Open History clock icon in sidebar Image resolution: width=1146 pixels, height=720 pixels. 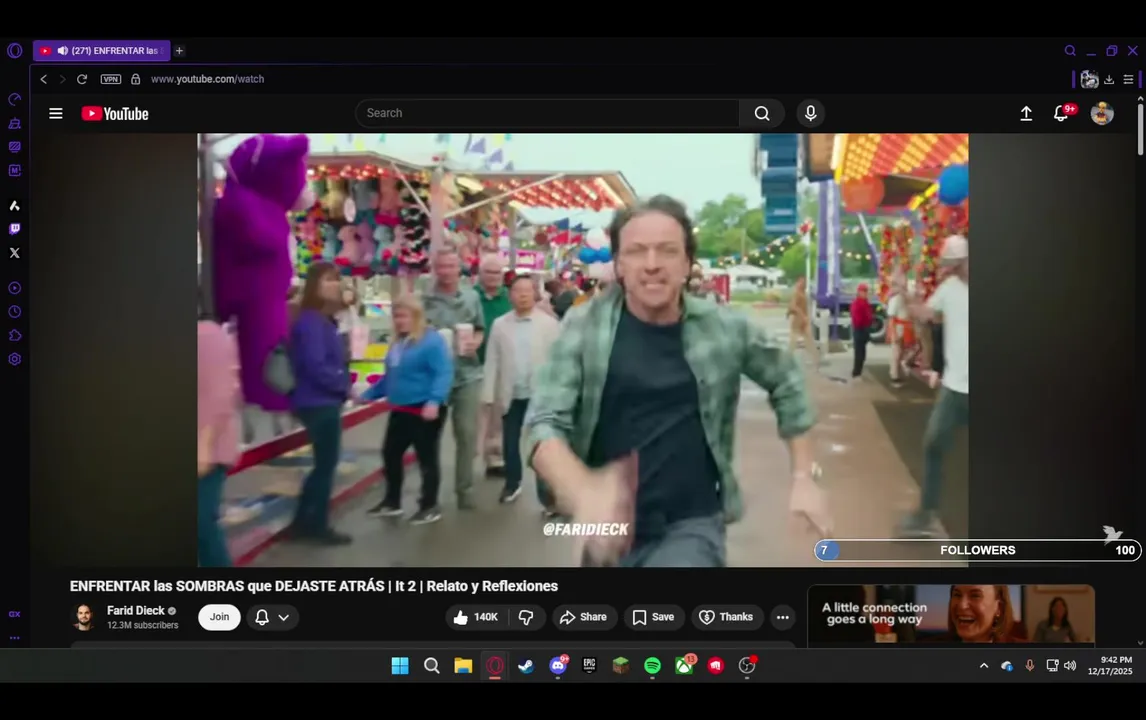(15, 312)
